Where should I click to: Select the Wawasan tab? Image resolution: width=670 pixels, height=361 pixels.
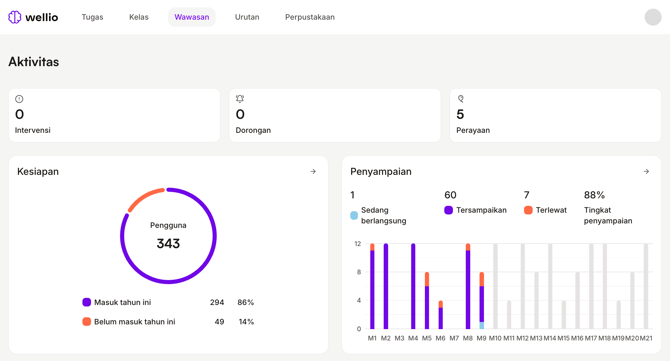pos(192,17)
